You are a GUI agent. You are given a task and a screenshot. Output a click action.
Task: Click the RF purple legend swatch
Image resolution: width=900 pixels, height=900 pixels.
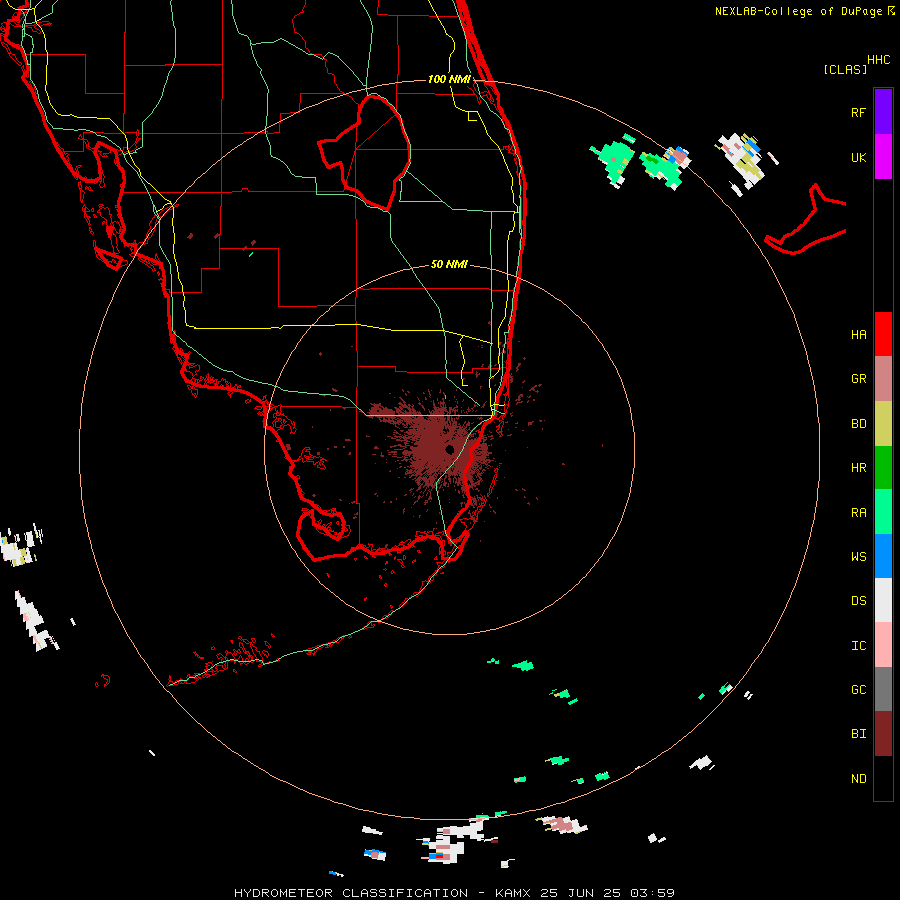tap(883, 112)
